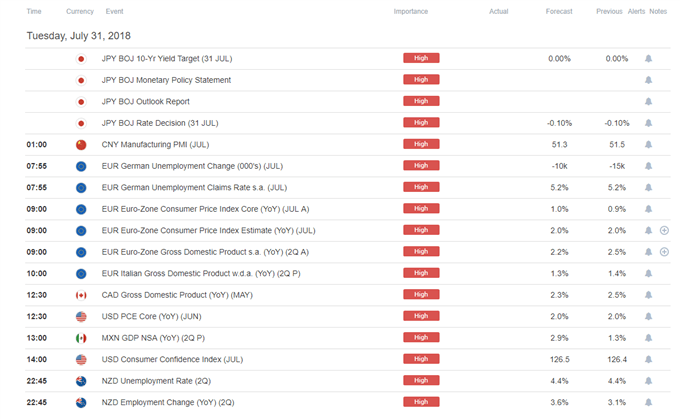Add note plus icon on Euro-Zone GDP row

pyautogui.click(x=664, y=252)
